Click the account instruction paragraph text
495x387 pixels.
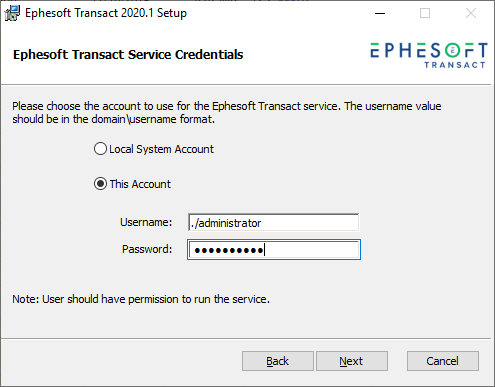(x=227, y=112)
